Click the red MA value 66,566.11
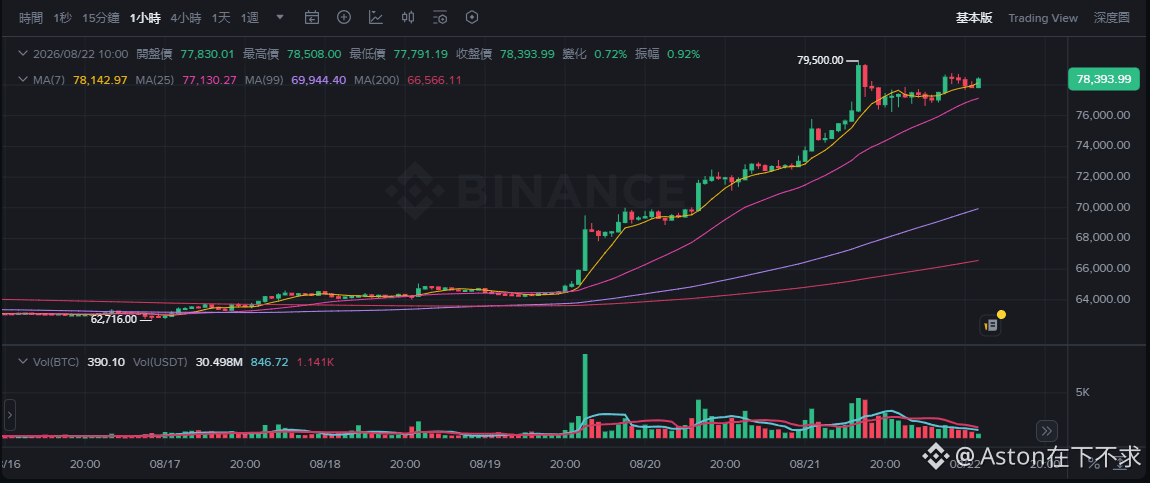 click(433, 79)
